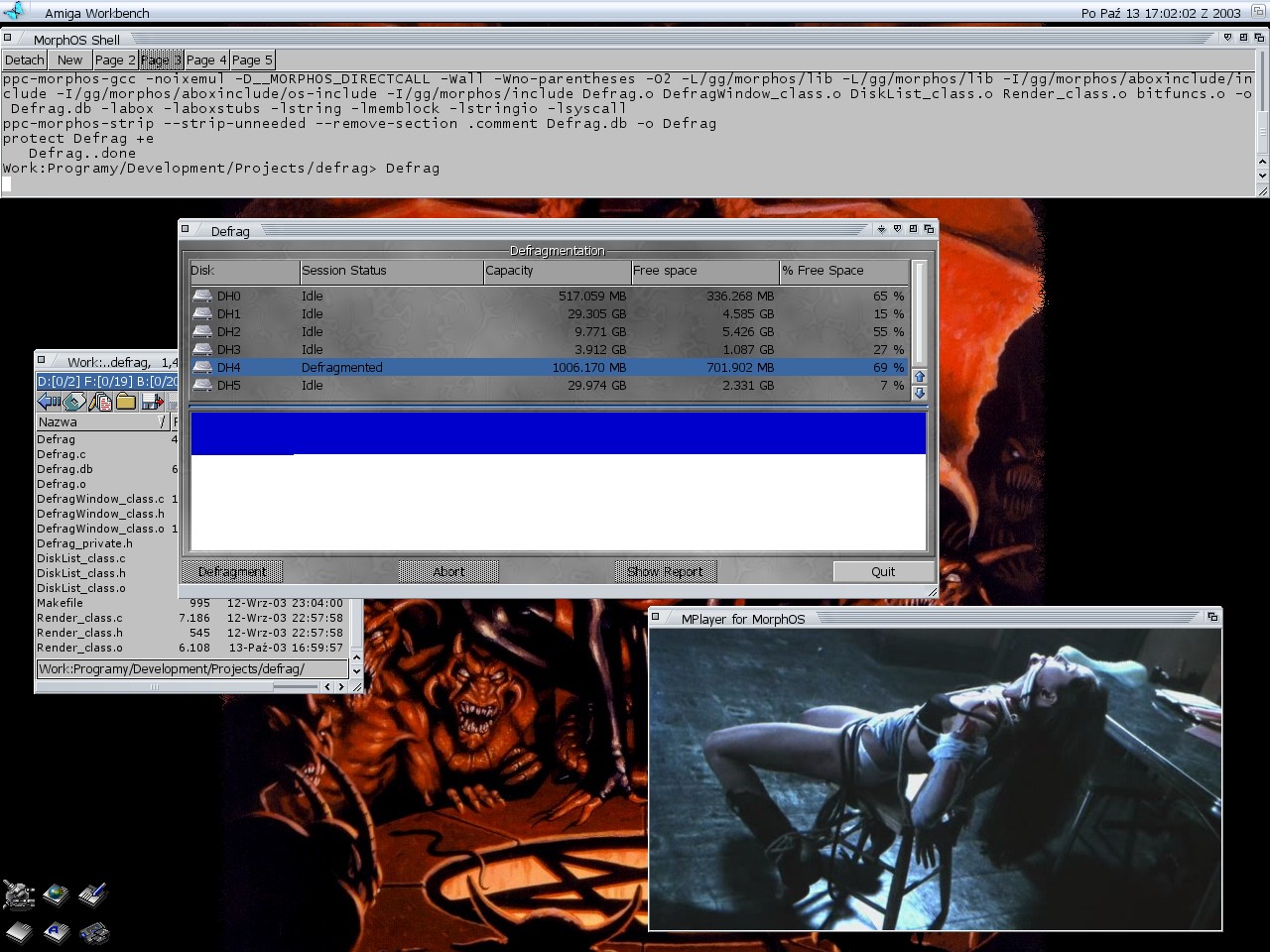Launch the globe browser dock icon

pos(56,895)
